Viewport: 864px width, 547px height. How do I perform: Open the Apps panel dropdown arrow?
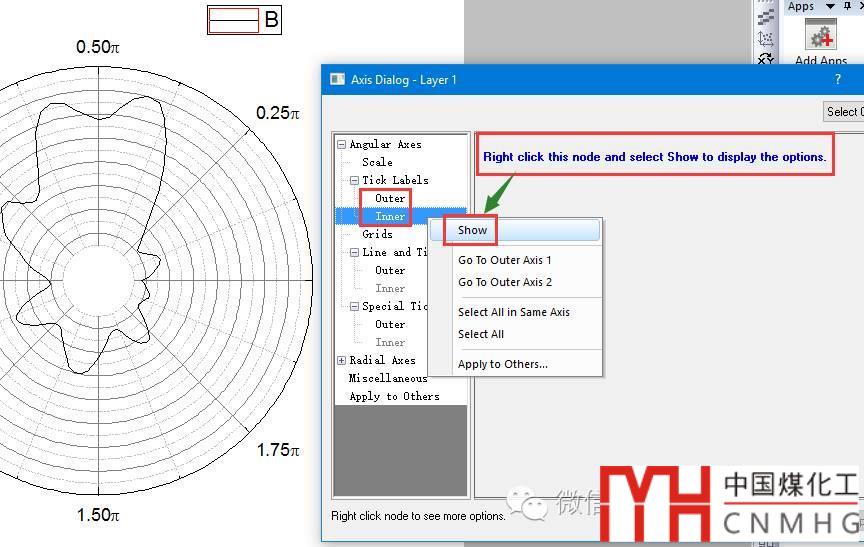[830, 6]
